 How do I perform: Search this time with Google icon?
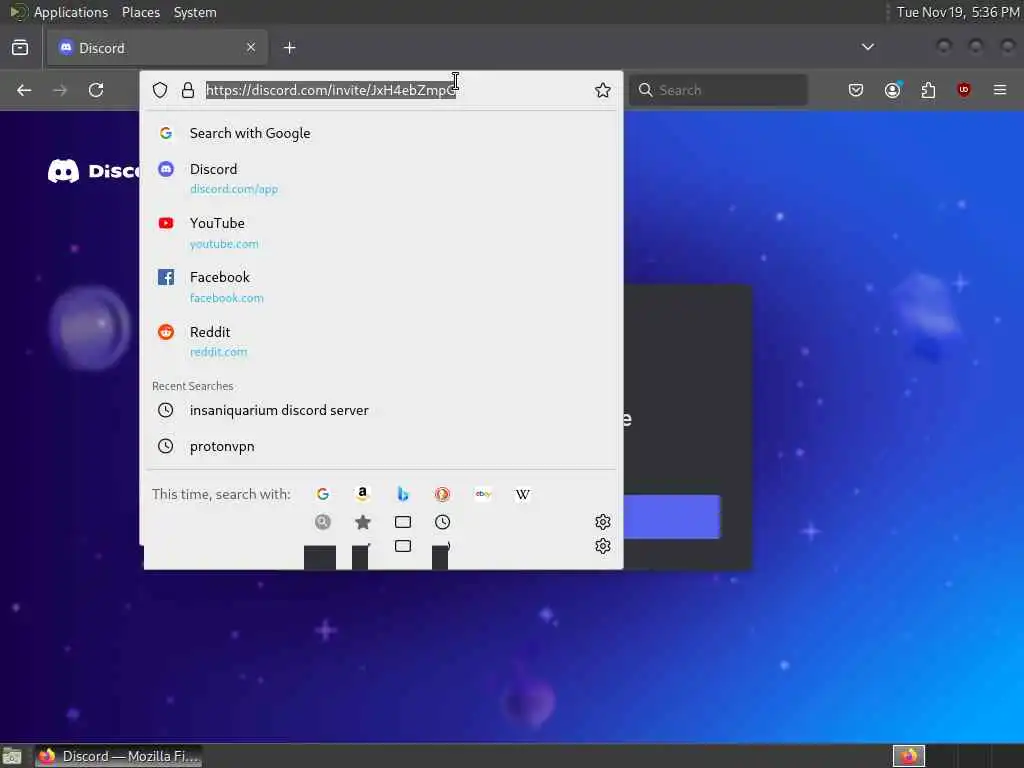[x=323, y=494]
